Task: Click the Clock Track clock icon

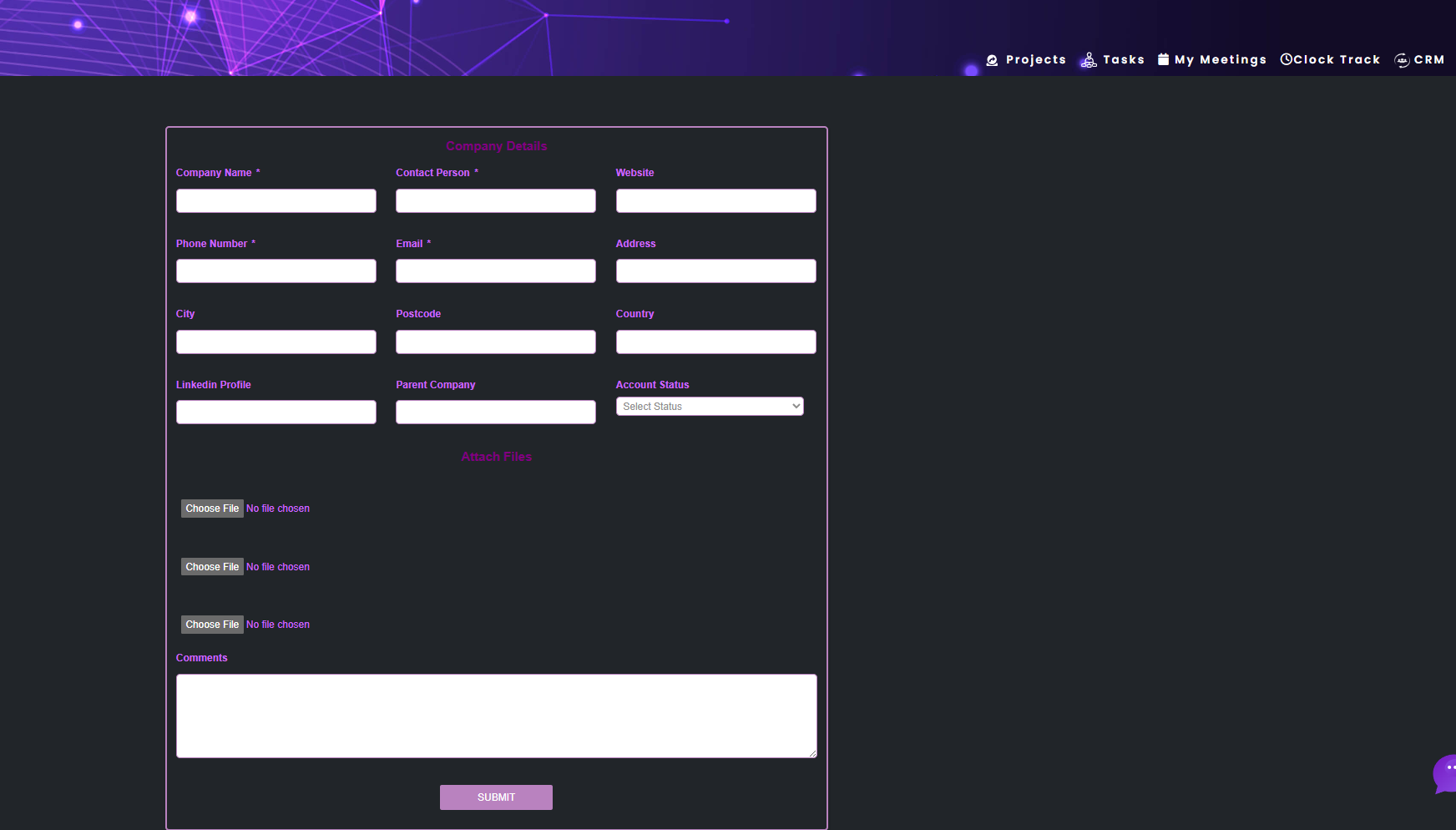Action: click(1287, 59)
